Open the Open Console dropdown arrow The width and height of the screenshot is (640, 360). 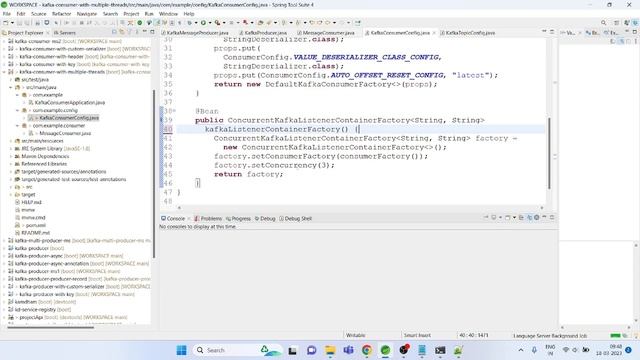(514, 218)
